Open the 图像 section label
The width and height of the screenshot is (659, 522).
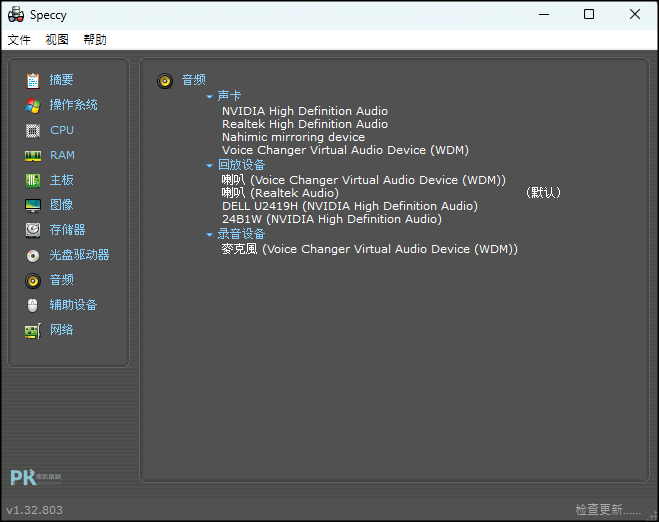(x=61, y=205)
